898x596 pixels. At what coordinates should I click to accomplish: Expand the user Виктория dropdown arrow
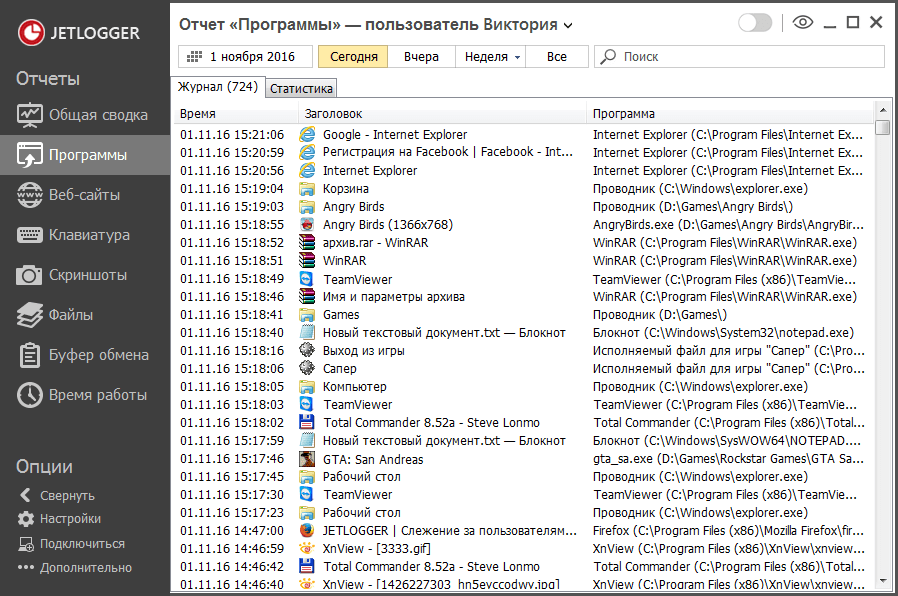point(568,26)
